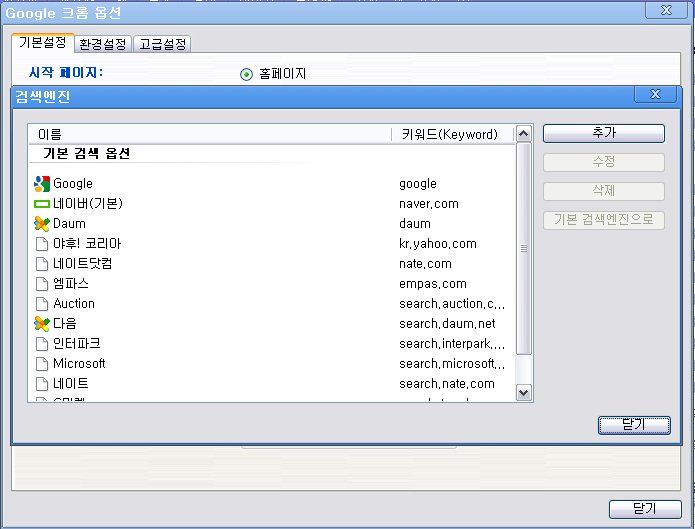This screenshot has width=695, height=529.
Task: Select the 네이트 entry name
Action: (71, 383)
